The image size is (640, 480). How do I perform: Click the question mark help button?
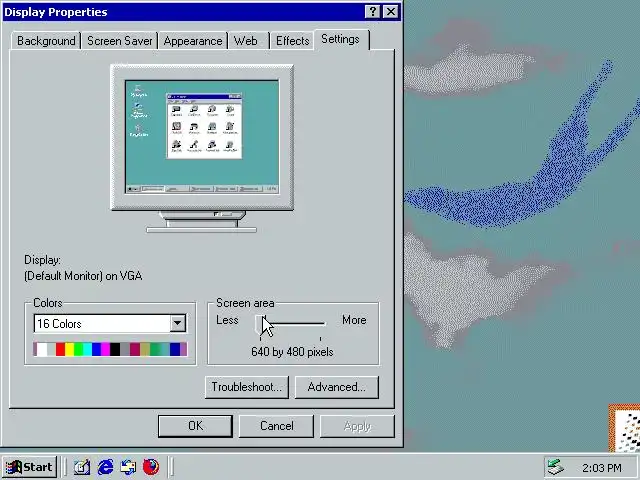(372, 12)
